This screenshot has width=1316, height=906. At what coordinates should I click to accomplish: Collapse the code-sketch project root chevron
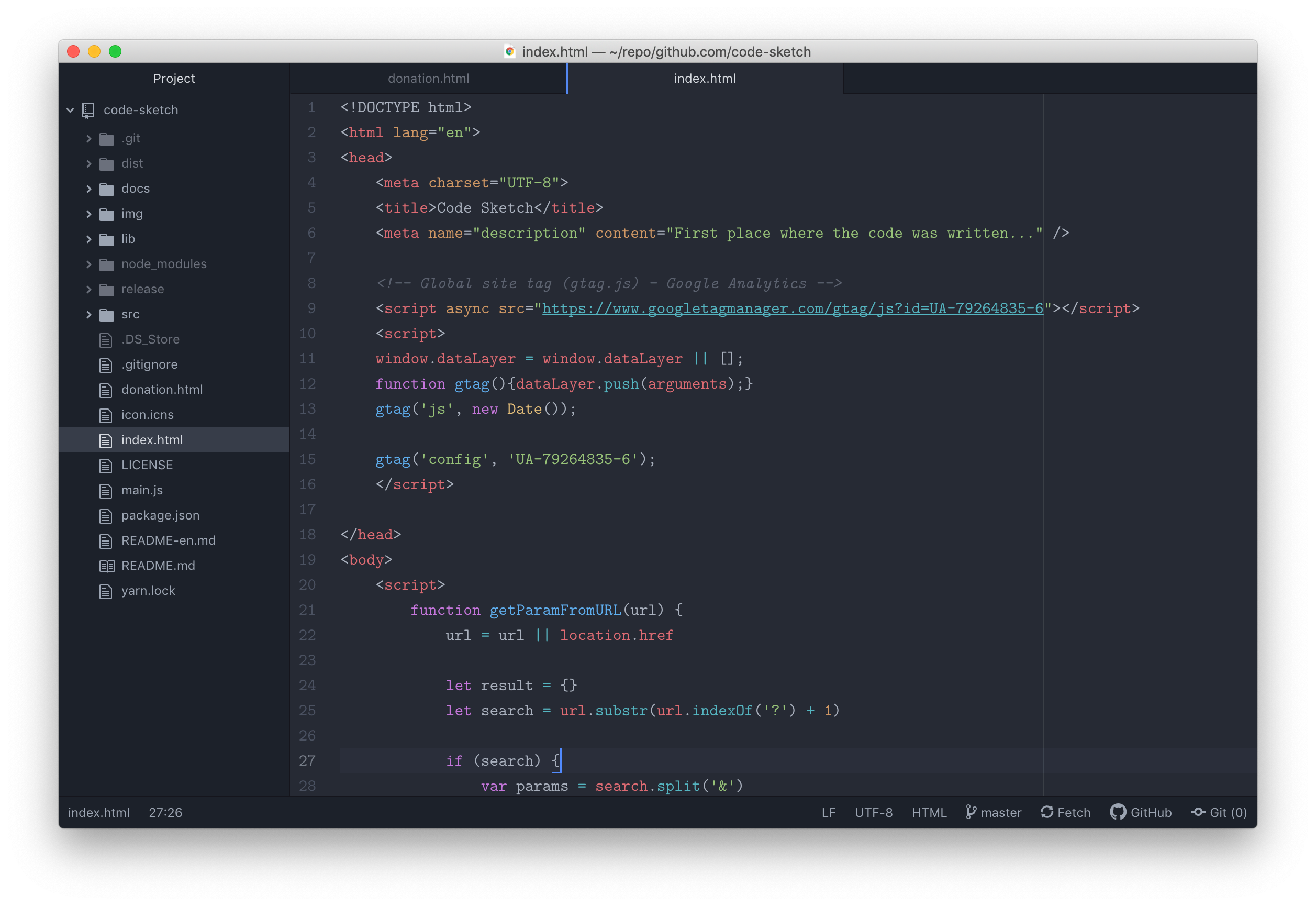70,110
